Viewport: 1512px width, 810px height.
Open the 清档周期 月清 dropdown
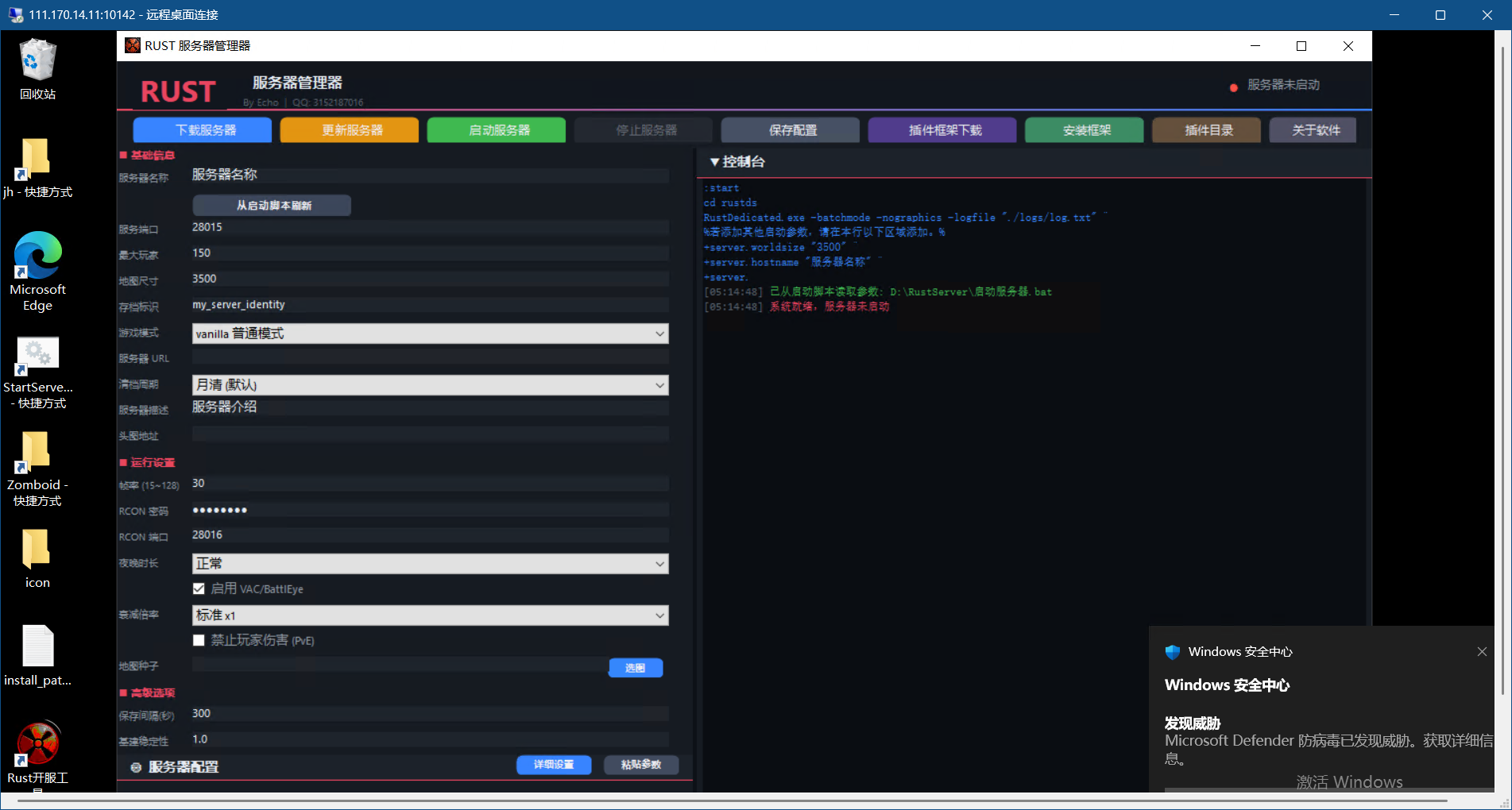430,385
